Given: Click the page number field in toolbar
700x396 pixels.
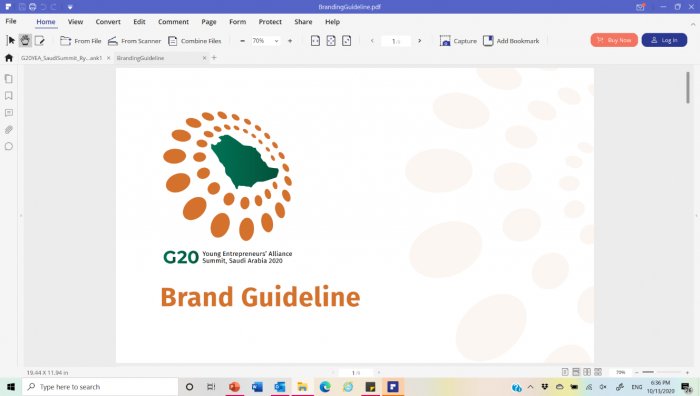Looking at the screenshot, I should point(396,41).
